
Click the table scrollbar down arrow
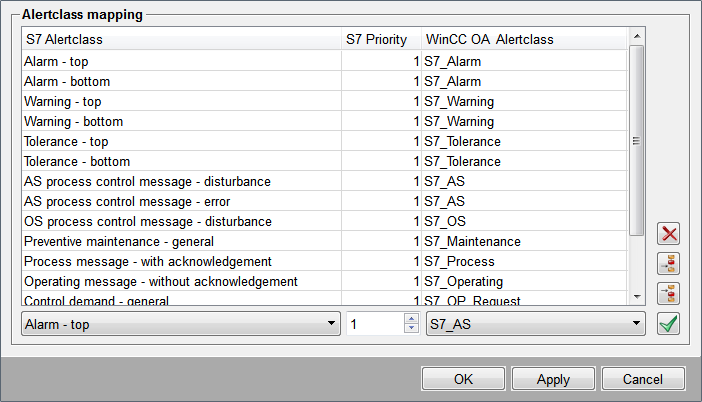tap(637, 296)
